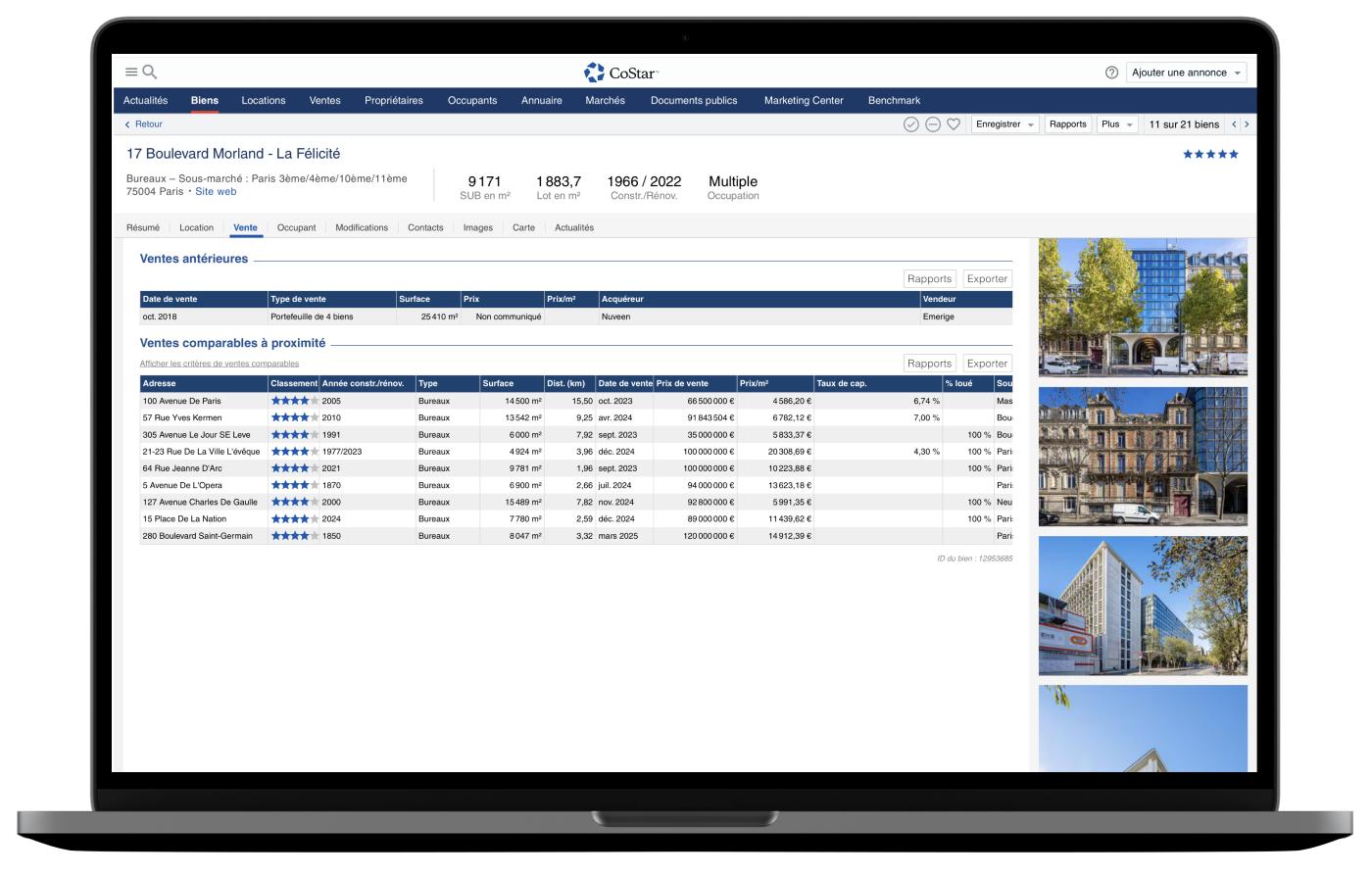The width and height of the screenshot is (1372, 876).
Task: Open the hamburger menu icon
Action: click(x=131, y=72)
